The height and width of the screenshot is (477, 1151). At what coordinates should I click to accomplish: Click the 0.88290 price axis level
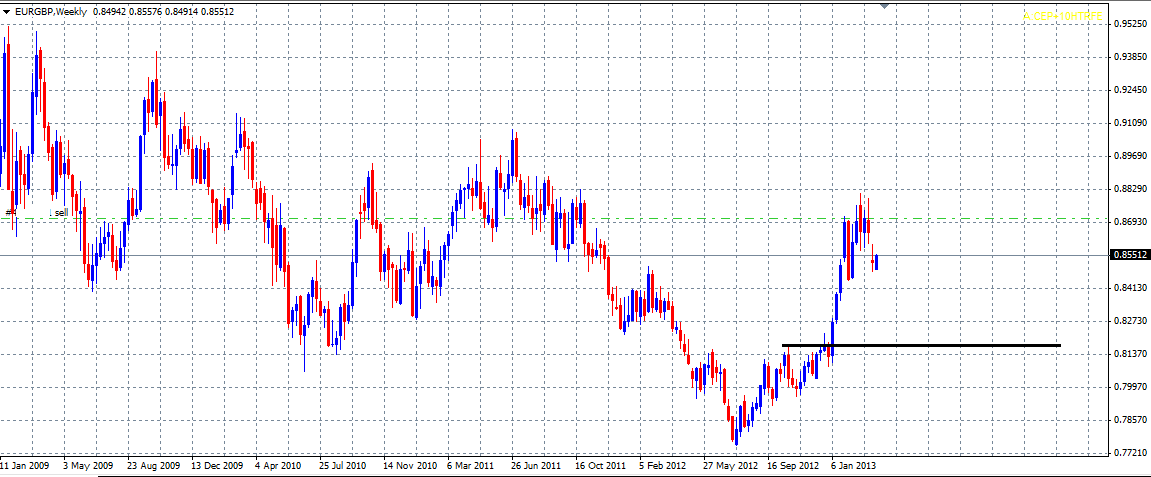1130,189
